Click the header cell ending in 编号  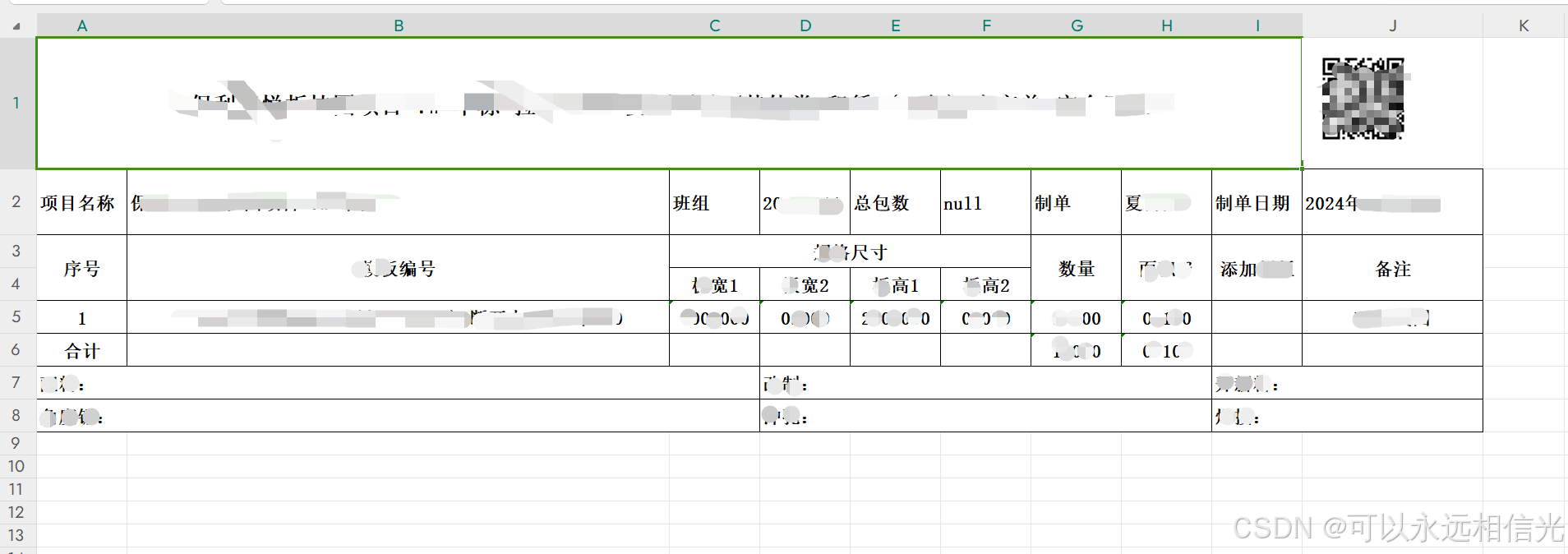[x=399, y=268]
